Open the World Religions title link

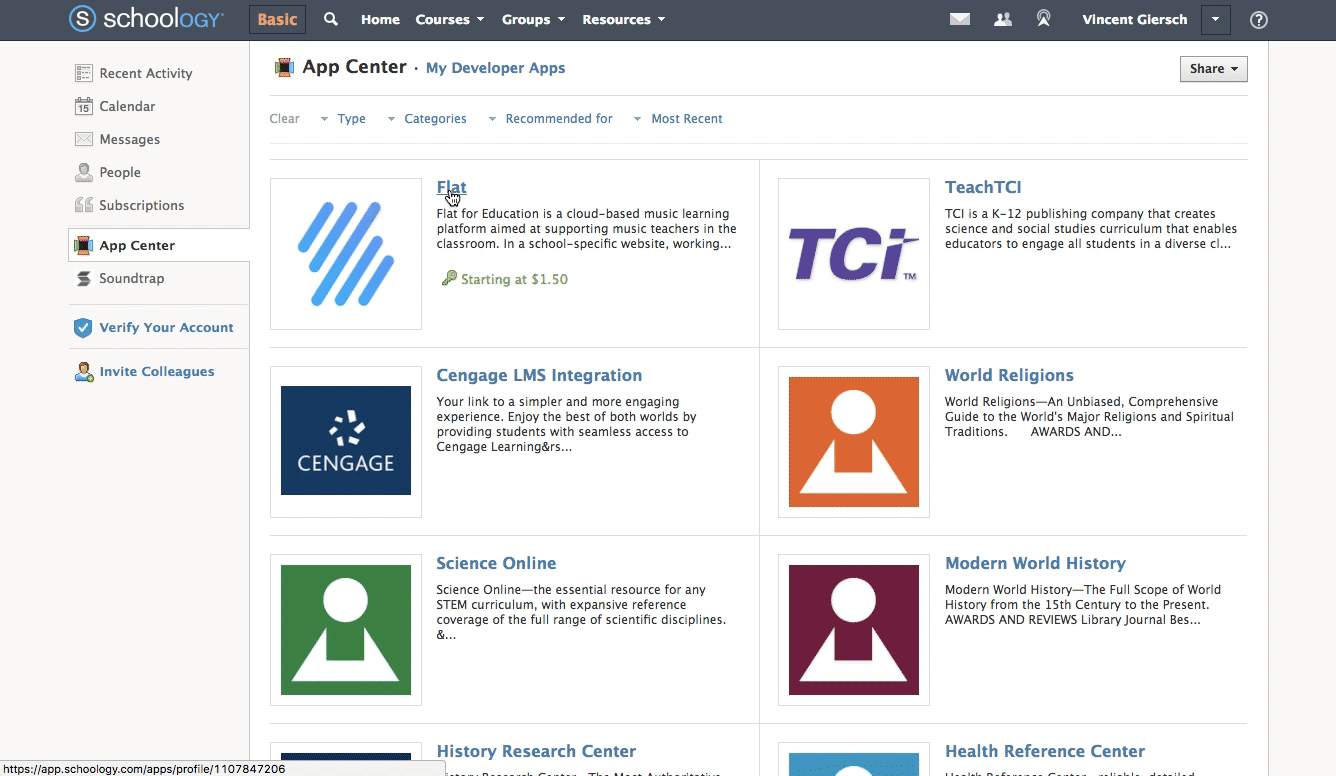1009,375
